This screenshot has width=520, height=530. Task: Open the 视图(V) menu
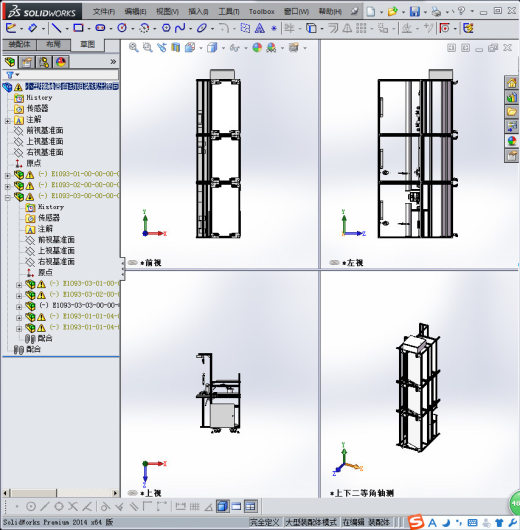coord(167,11)
